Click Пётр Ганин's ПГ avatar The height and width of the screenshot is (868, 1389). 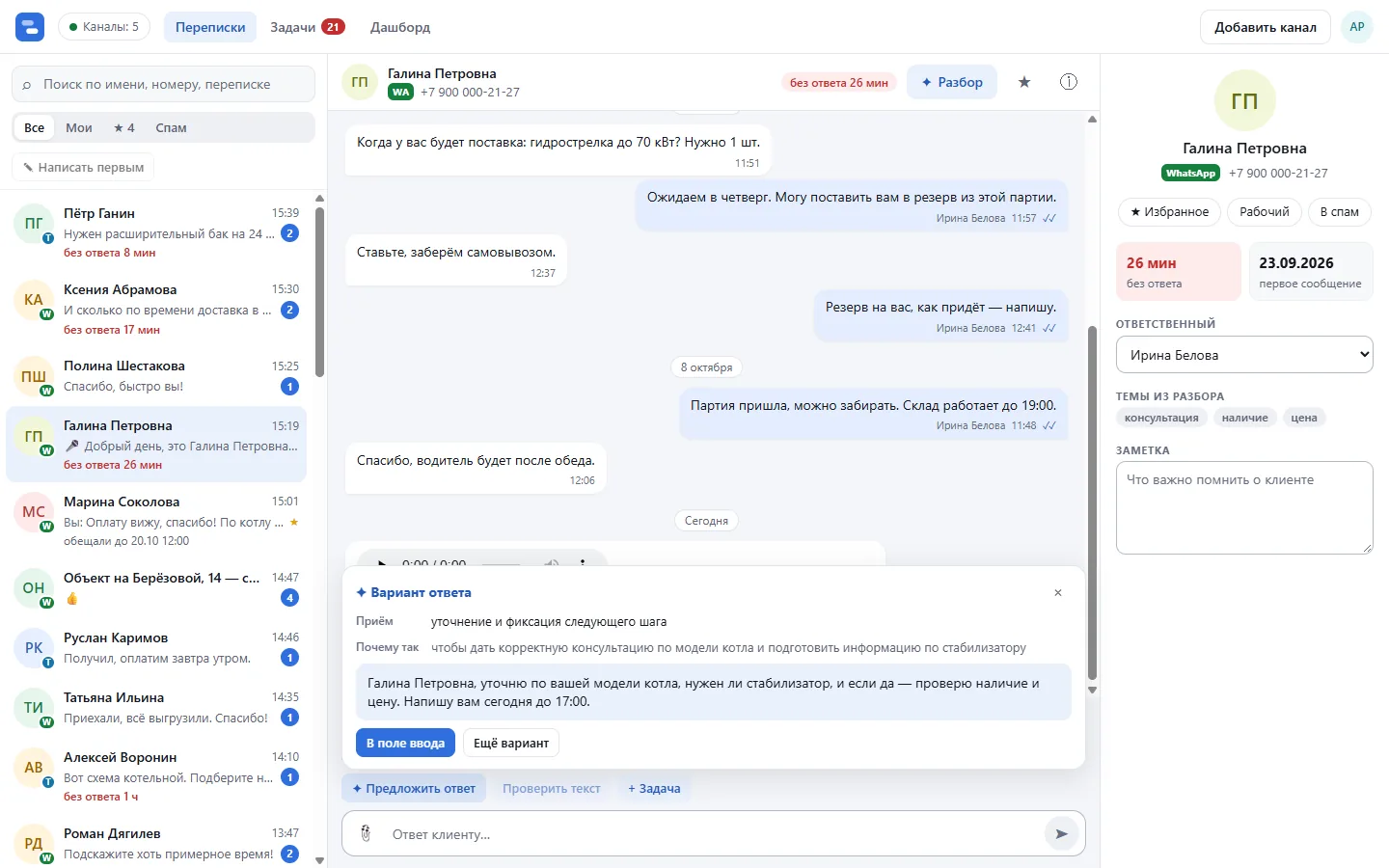point(34,224)
